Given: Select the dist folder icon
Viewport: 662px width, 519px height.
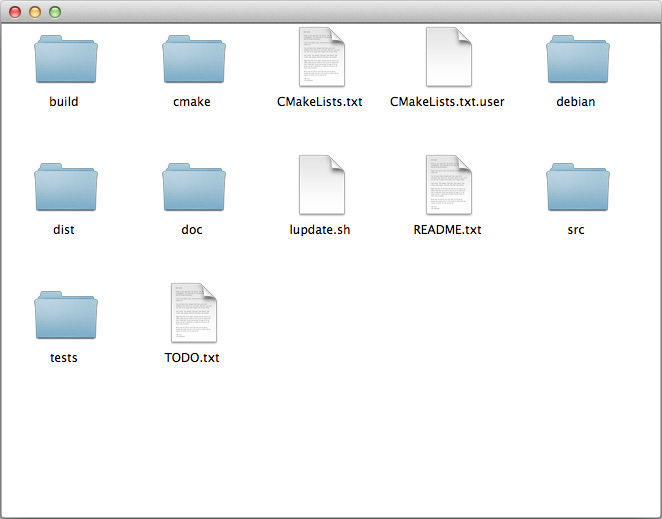Looking at the screenshot, I should point(66,187).
